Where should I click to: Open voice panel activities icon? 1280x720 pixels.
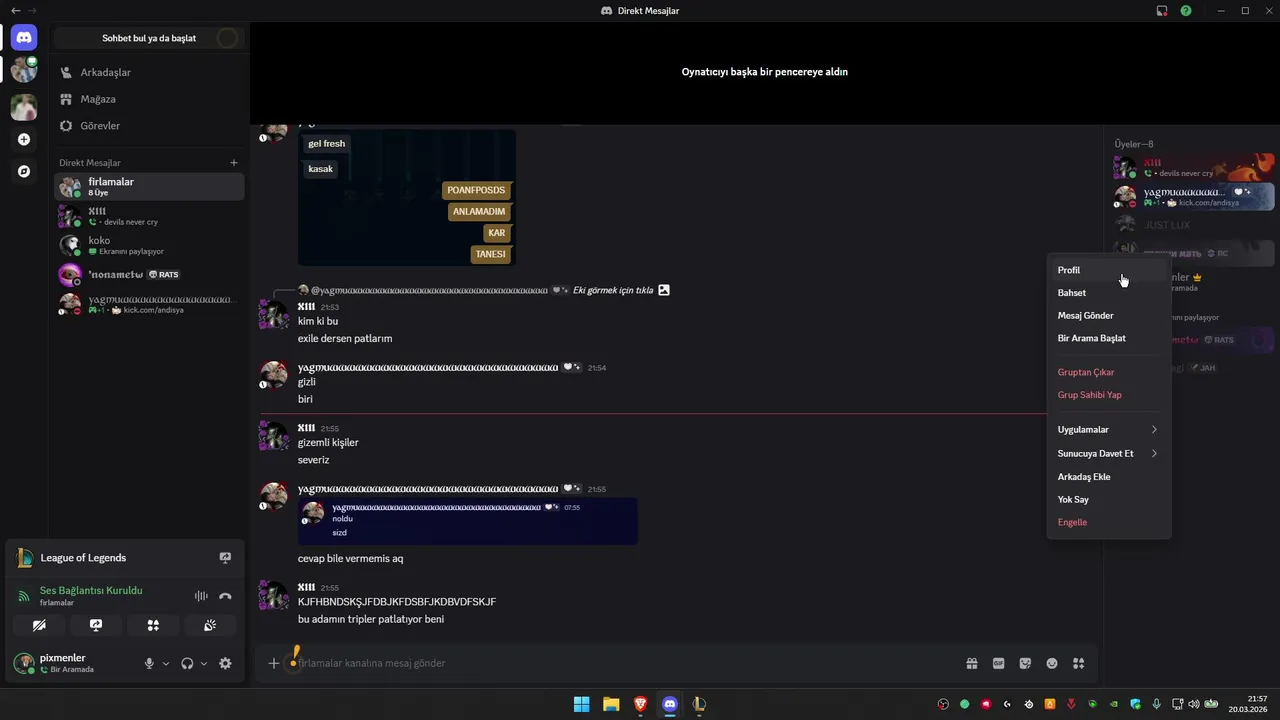coord(153,625)
